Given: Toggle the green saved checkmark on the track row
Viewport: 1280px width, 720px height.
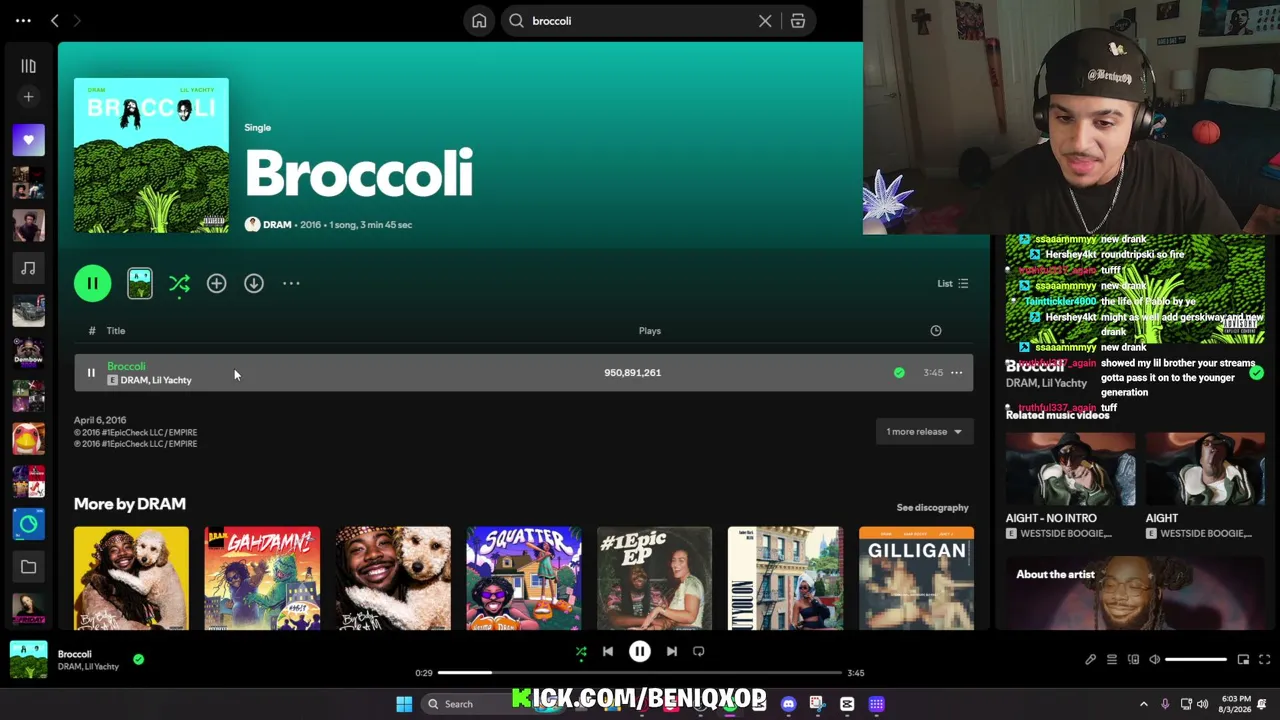Looking at the screenshot, I should pos(899,373).
